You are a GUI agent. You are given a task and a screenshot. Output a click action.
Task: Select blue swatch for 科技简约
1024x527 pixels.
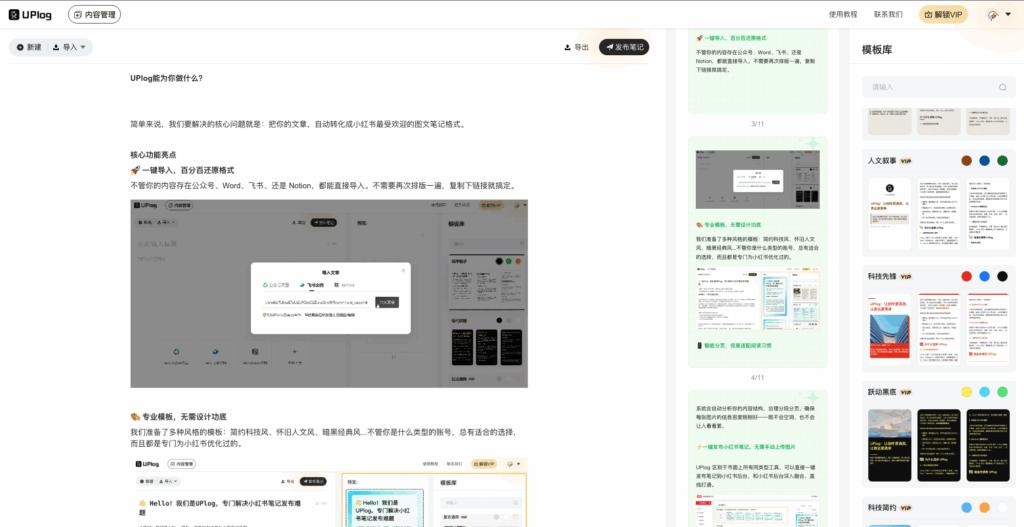coord(967,507)
